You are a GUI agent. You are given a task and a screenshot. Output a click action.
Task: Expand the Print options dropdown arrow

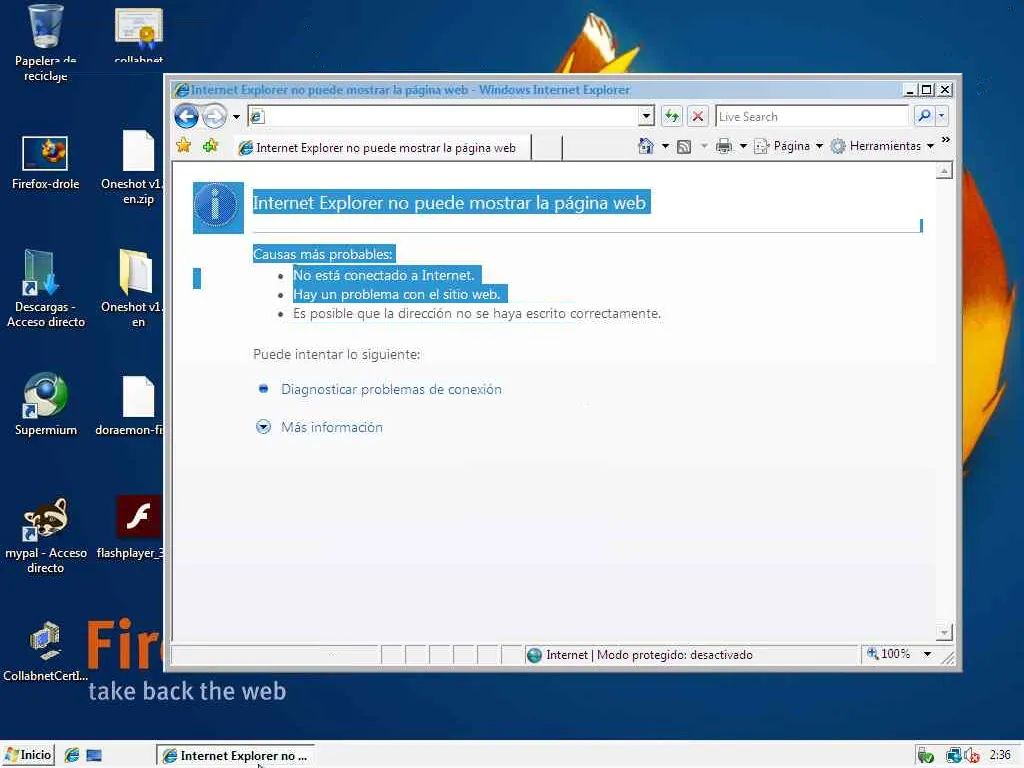(x=743, y=146)
